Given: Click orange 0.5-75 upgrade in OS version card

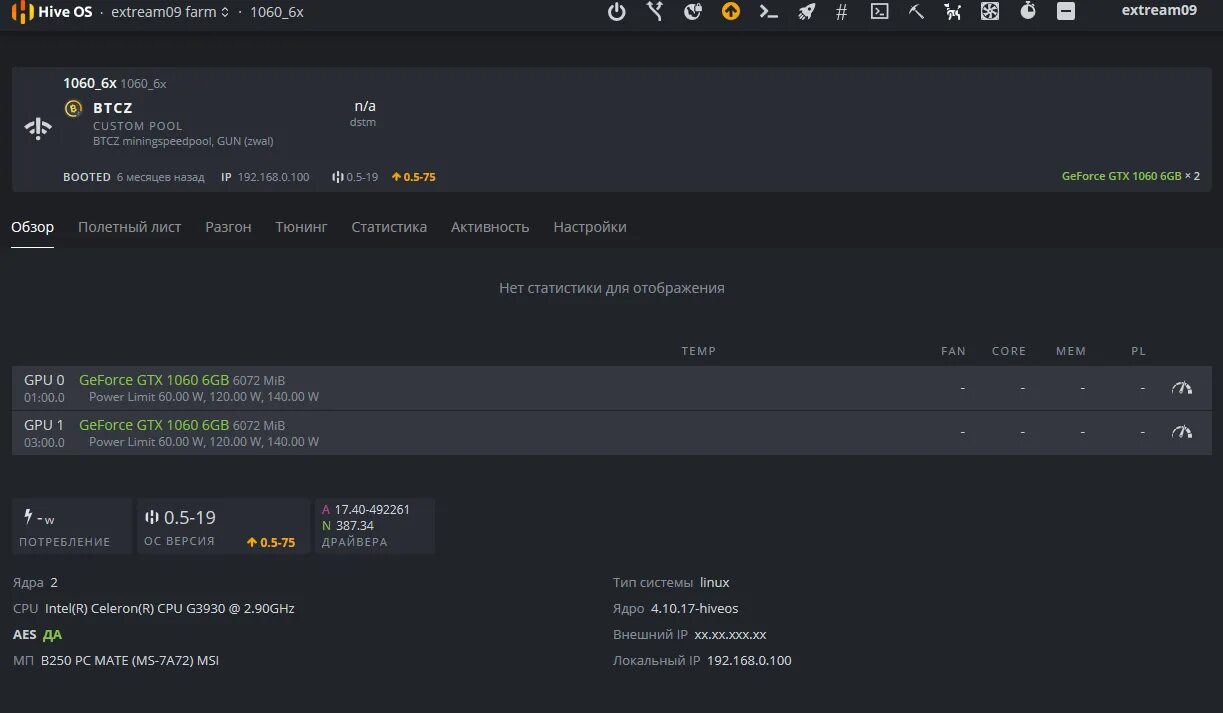Looking at the screenshot, I should [x=271, y=543].
